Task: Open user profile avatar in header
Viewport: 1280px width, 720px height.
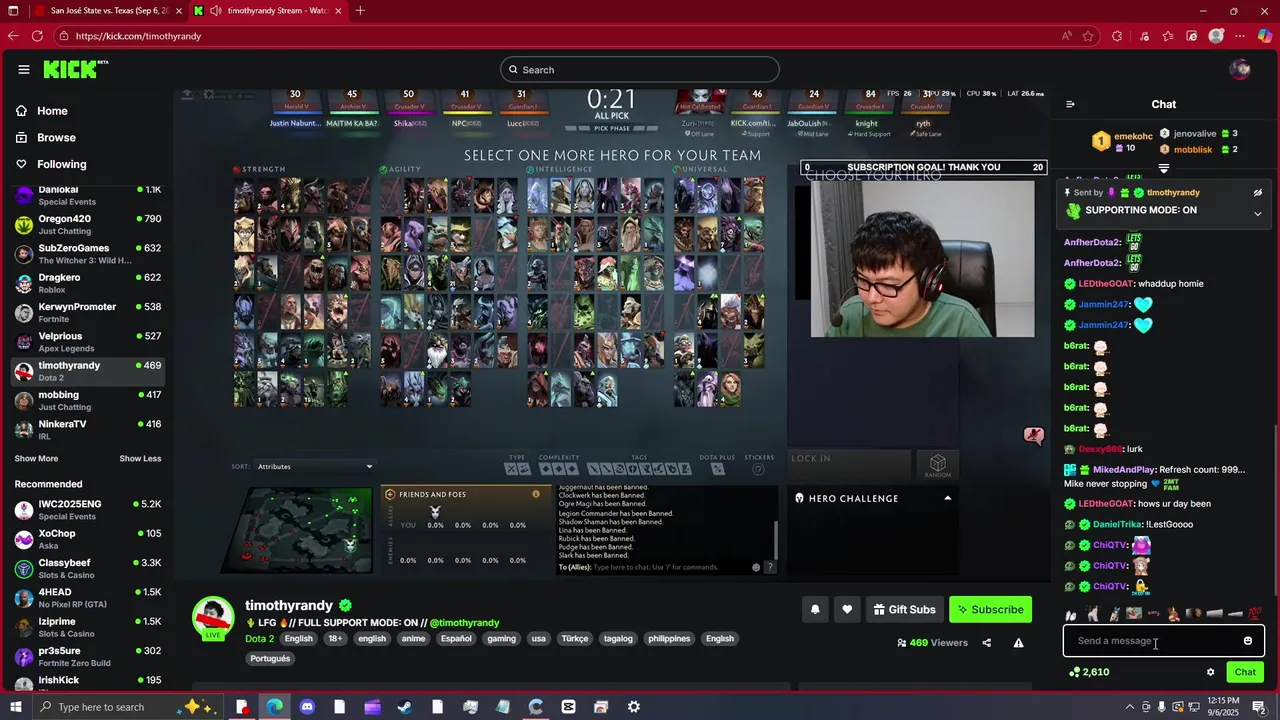Action: point(1240,69)
